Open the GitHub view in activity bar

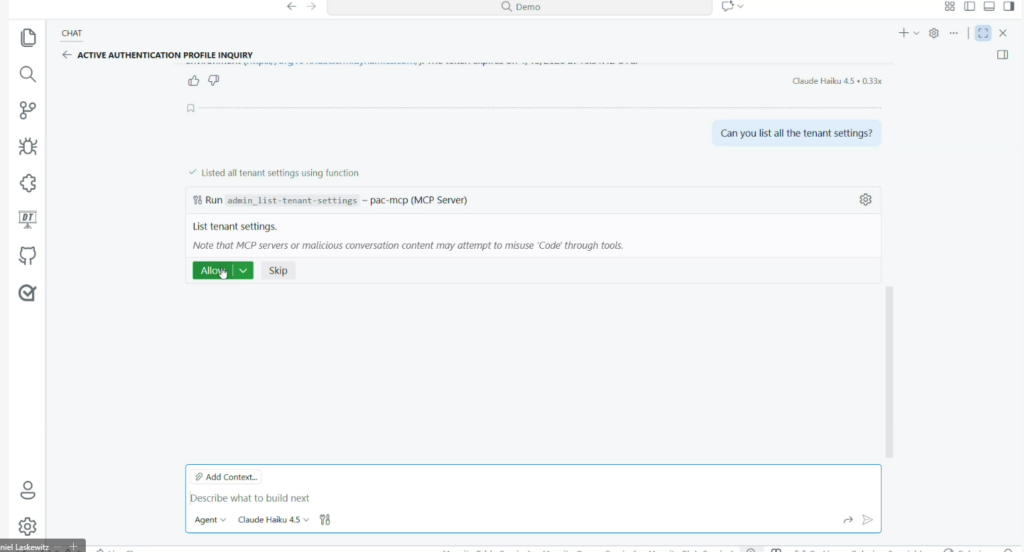click(27, 256)
